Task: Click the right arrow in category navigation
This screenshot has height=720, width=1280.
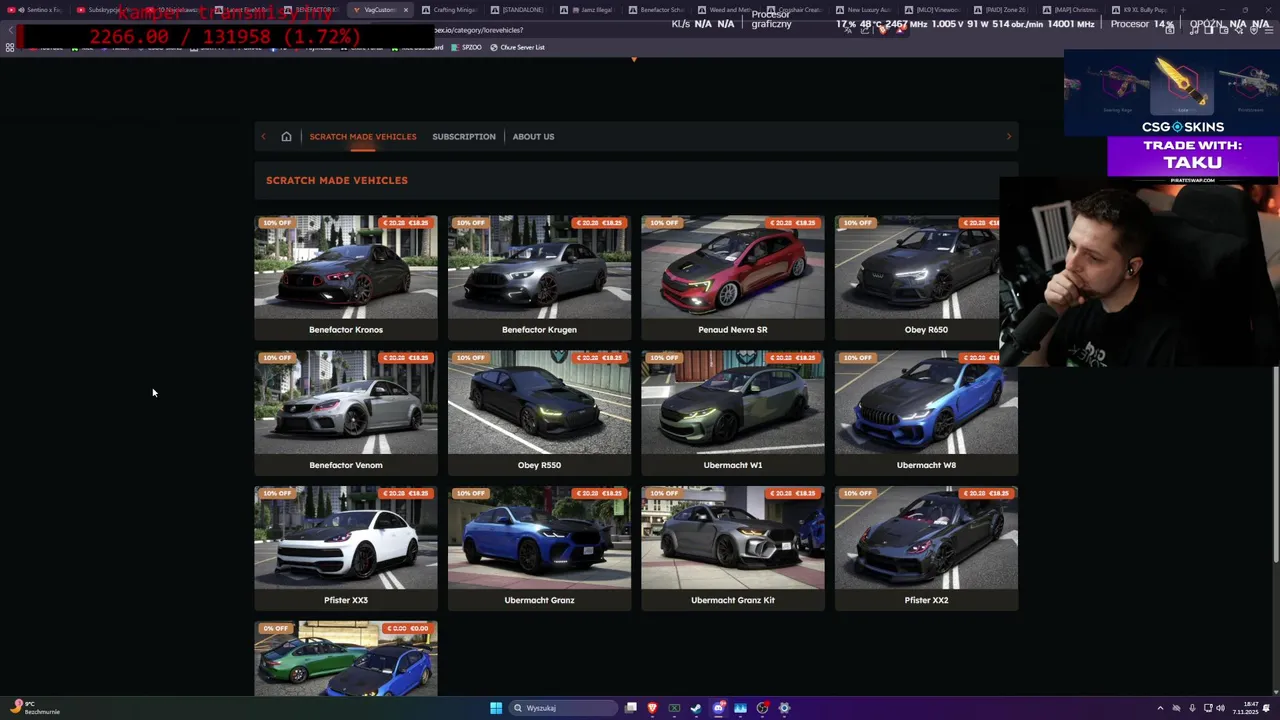Action: (x=1008, y=136)
